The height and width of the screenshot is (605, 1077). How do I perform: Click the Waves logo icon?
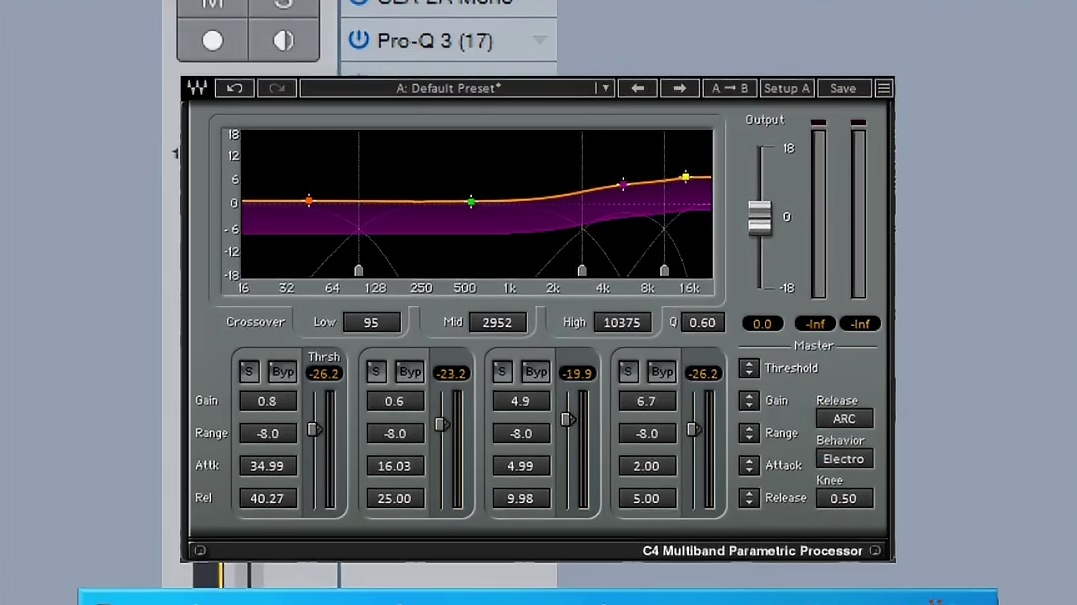coord(197,88)
